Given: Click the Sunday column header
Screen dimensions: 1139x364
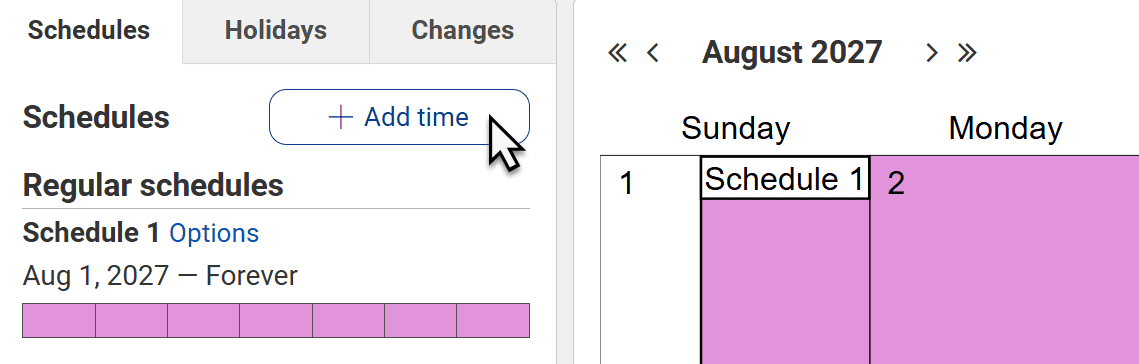Looking at the screenshot, I should (735, 129).
